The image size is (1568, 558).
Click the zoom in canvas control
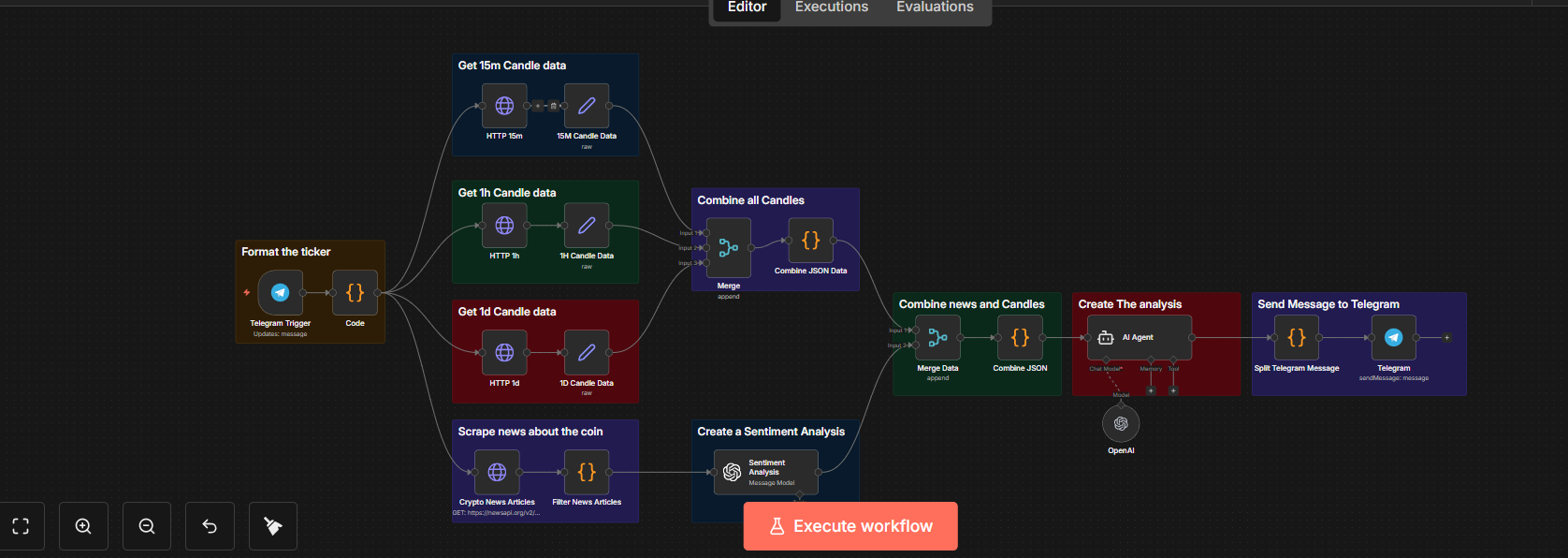(x=83, y=526)
